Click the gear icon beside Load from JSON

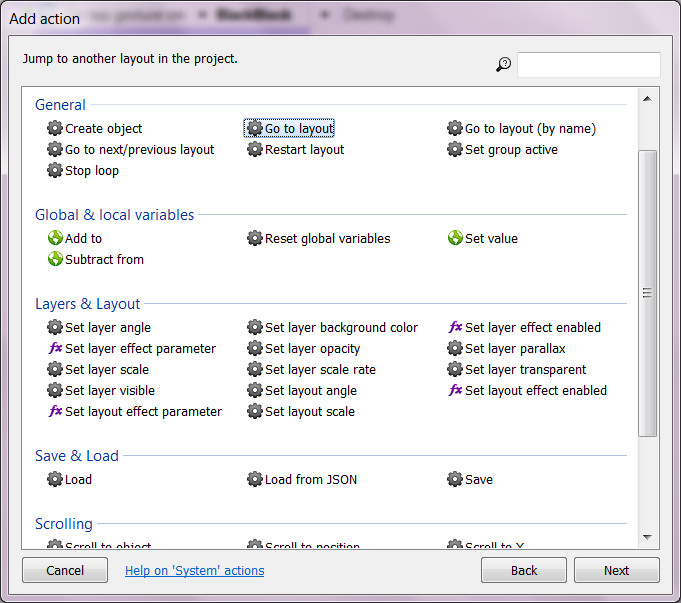pyautogui.click(x=255, y=479)
